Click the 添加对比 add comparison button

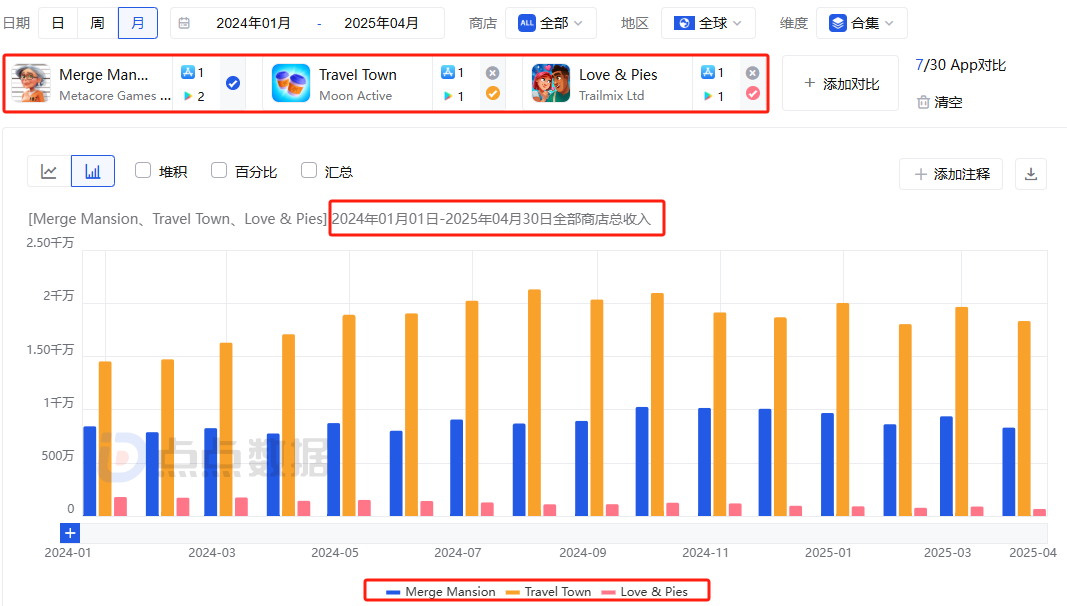click(840, 82)
